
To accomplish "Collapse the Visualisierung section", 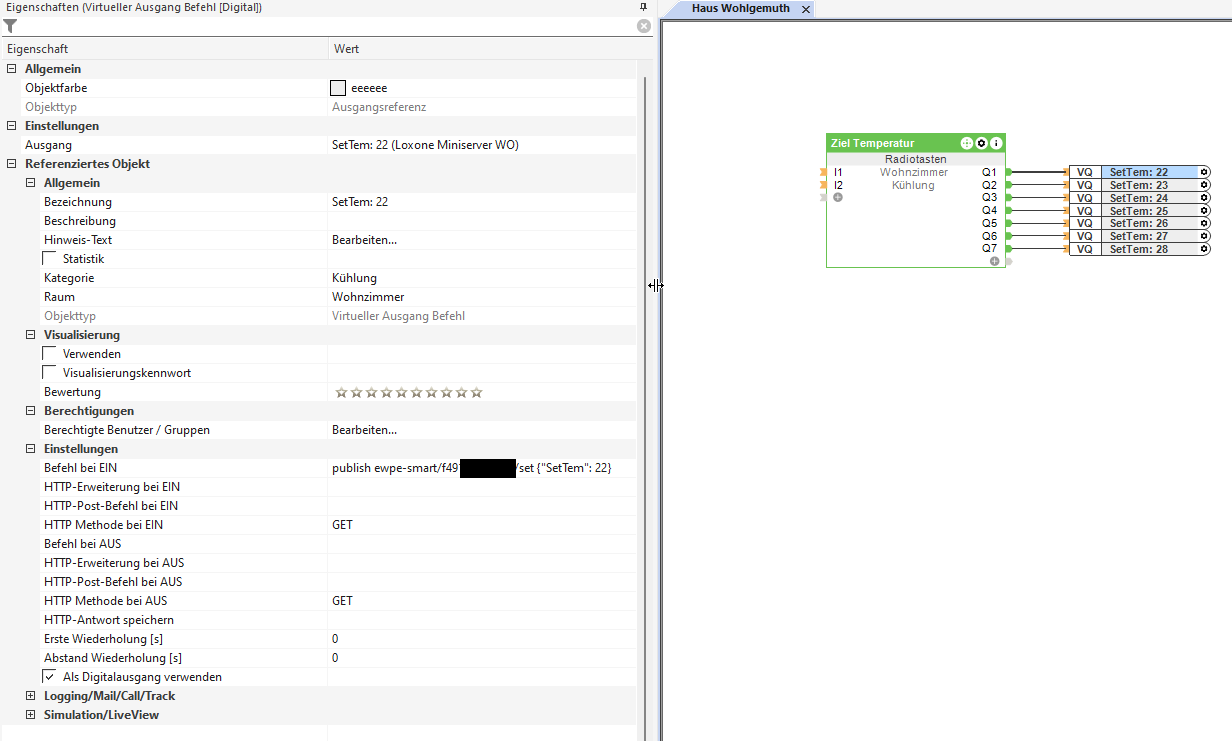I will pos(31,335).
